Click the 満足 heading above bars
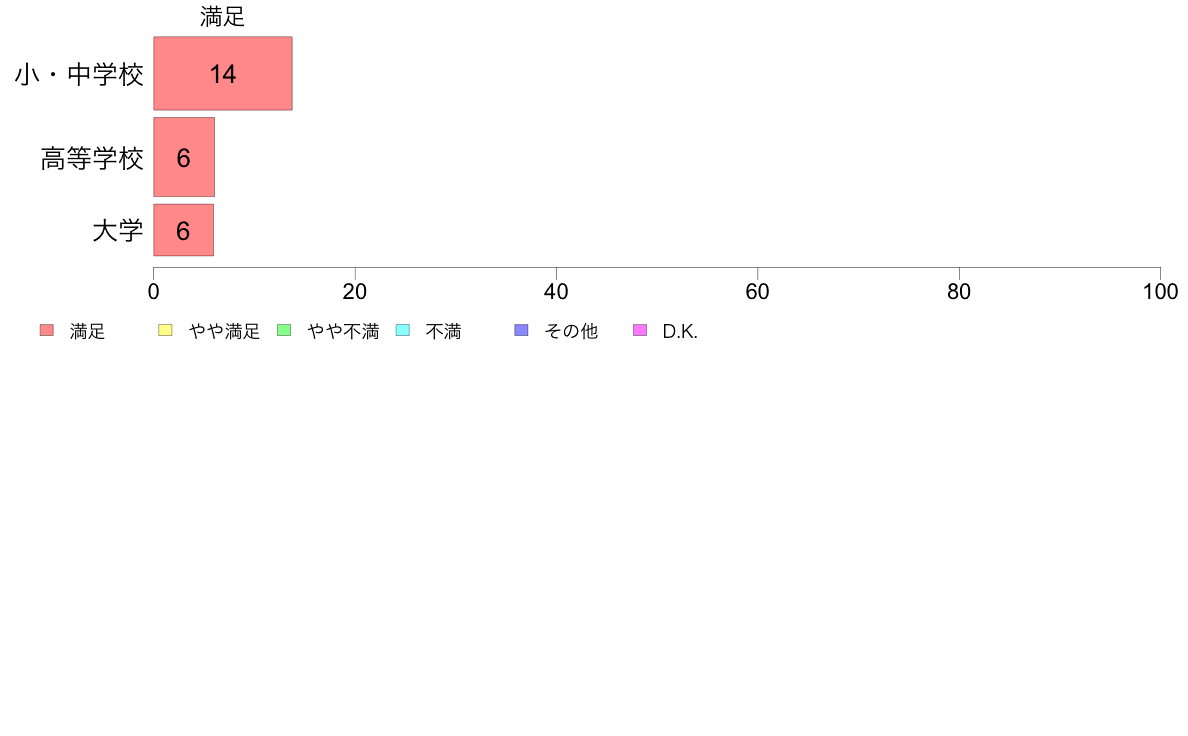Image resolution: width=1188 pixels, height=736 pixels. (223, 17)
